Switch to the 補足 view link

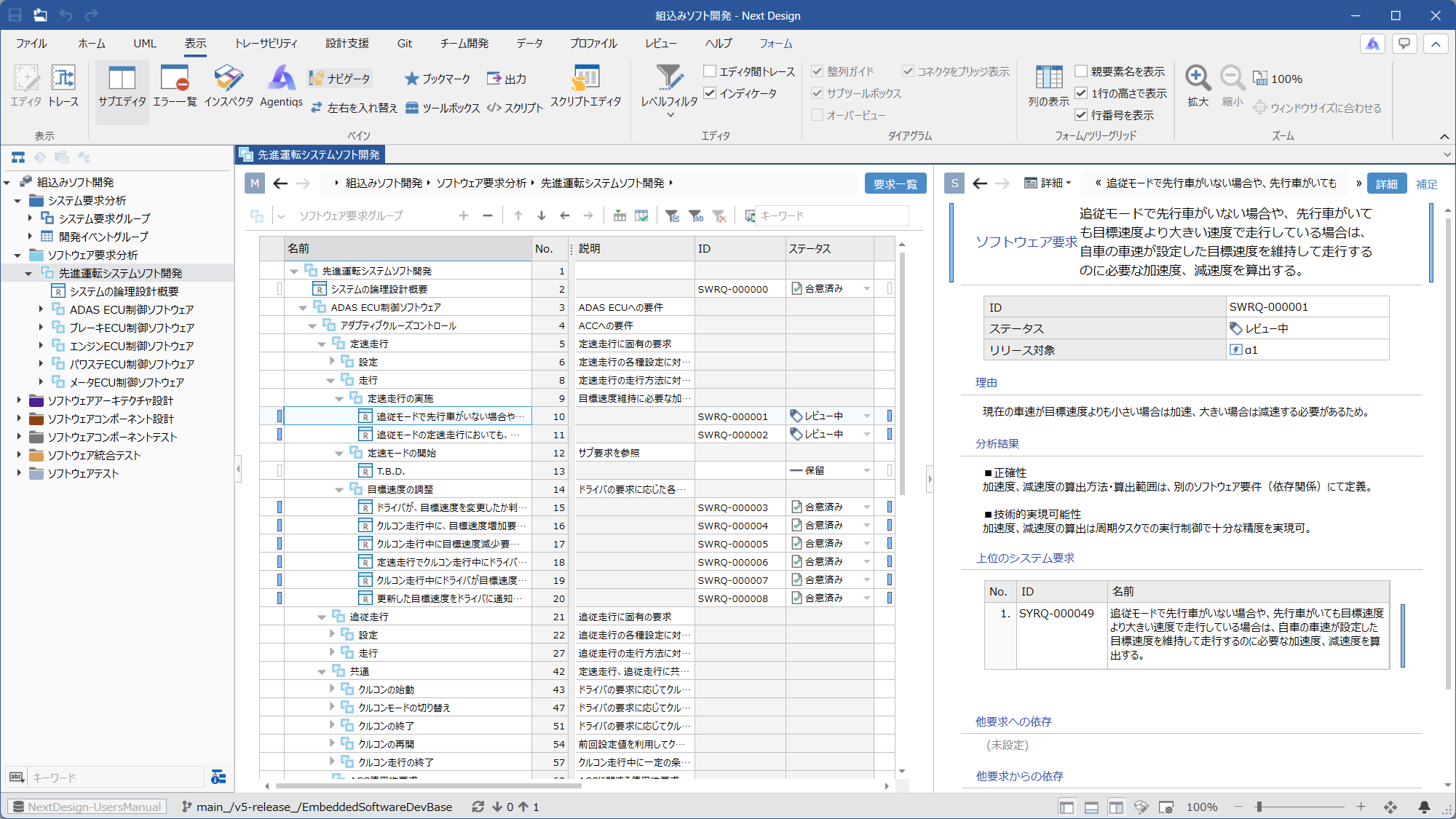1426,184
